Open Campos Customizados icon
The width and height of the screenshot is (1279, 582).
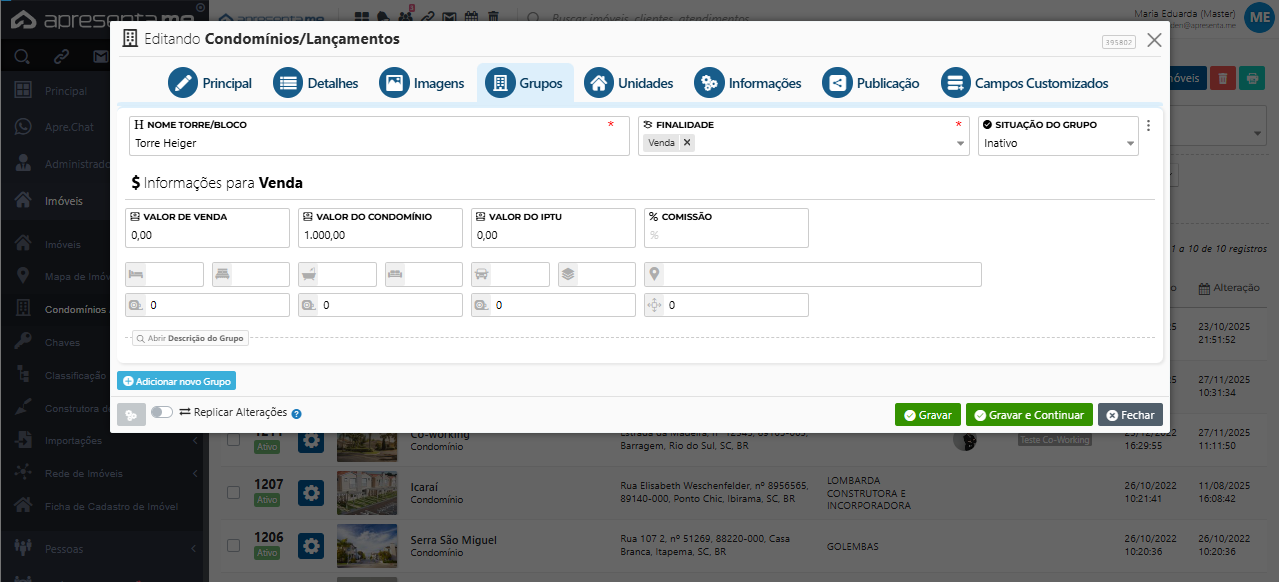pyautogui.click(x=956, y=83)
